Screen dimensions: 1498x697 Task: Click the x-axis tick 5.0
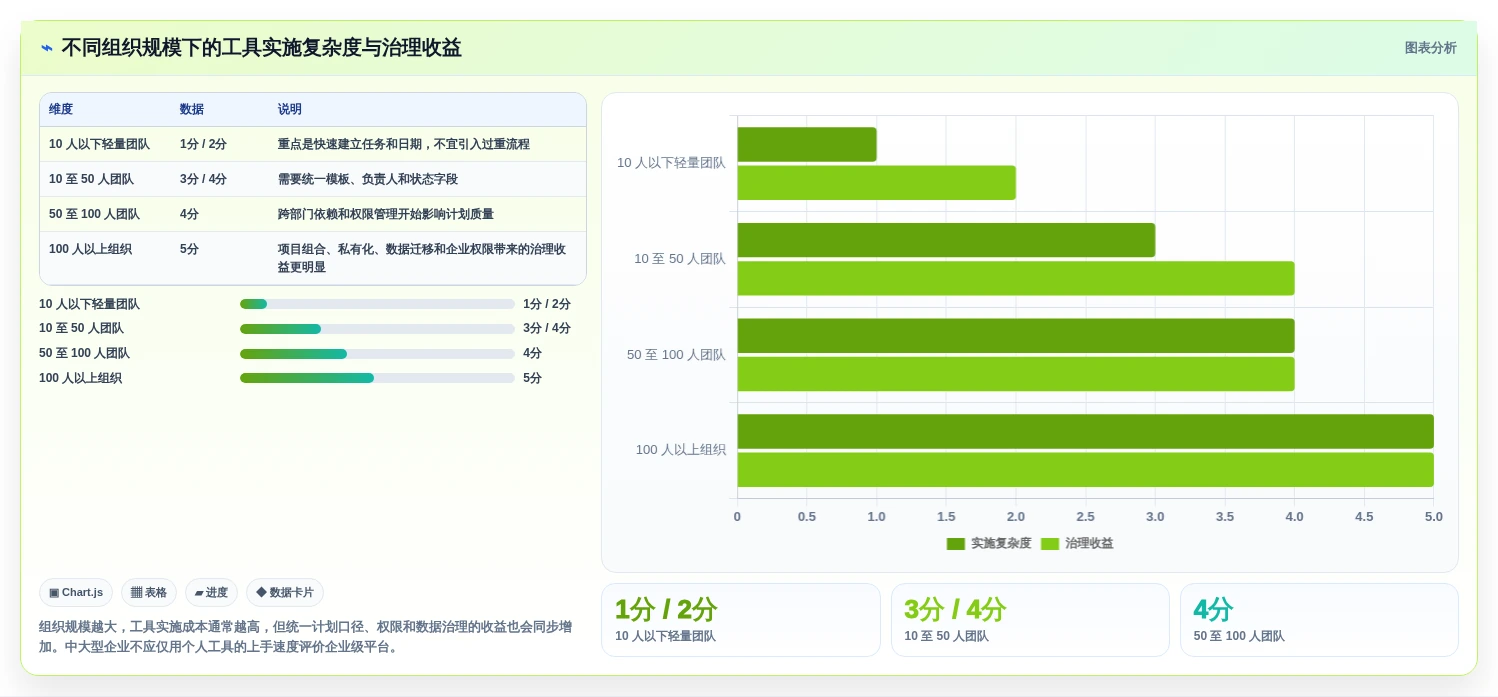click(x=1434, y=517)
